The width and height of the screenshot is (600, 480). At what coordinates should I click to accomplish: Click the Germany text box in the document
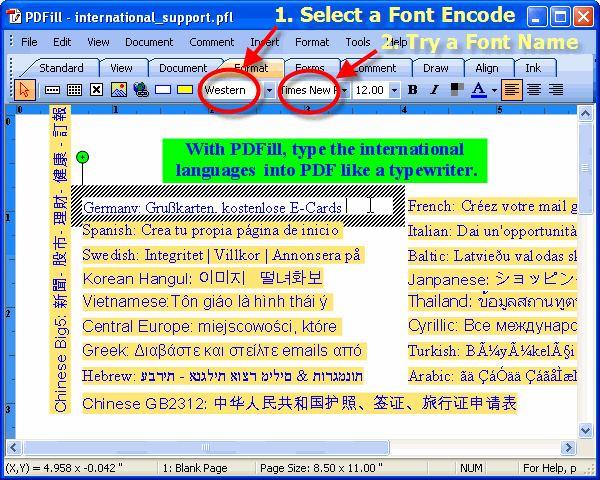(212, 207)
